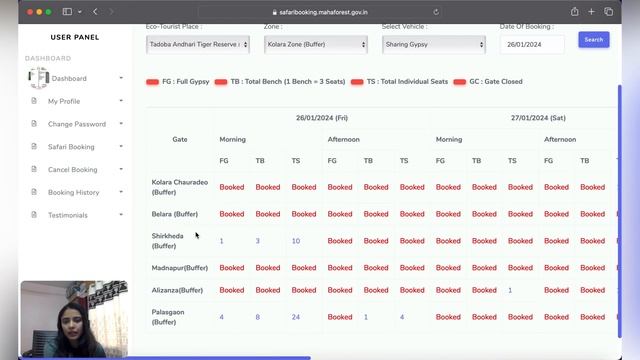The width and height of the screenshot is (640, 360).
Task: Click the red FG : Full Gypsy swatch
Action: point(152,82)
